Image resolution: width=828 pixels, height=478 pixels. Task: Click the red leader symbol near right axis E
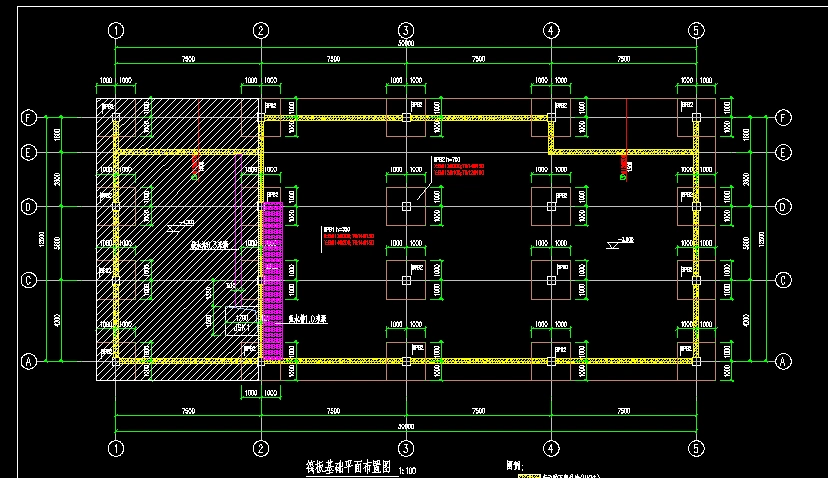pyautogui.click(x=623, y=165)
